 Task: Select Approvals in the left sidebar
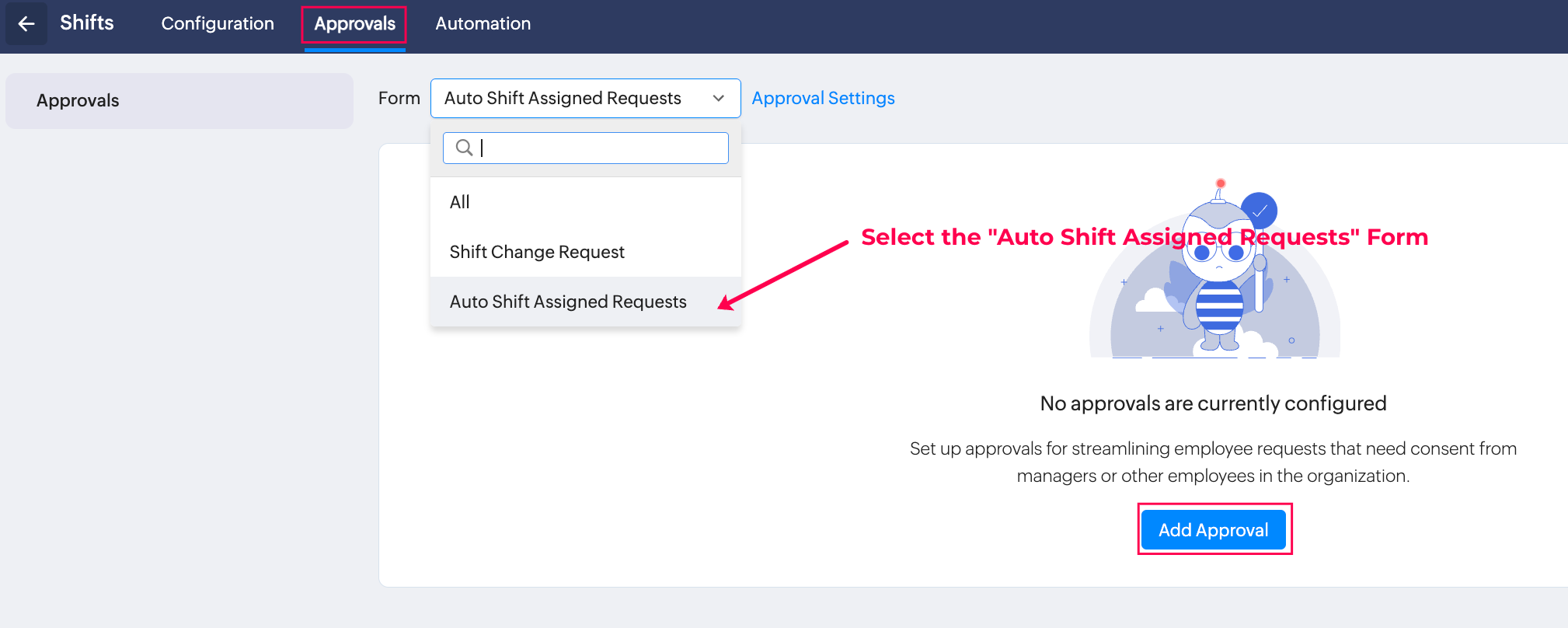(x=179, y=101)
